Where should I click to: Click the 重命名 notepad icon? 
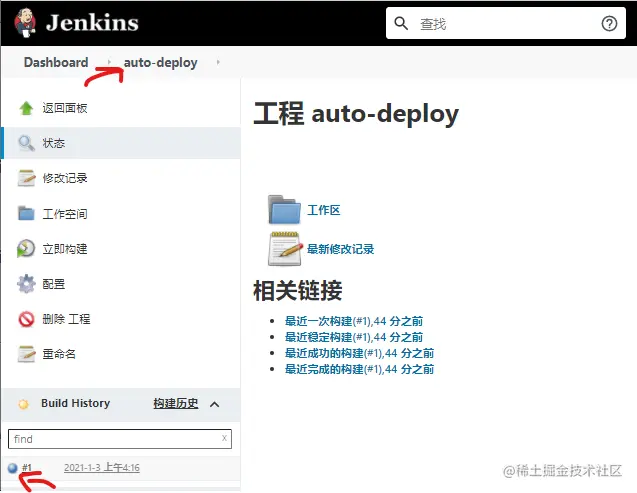point(26,354)
